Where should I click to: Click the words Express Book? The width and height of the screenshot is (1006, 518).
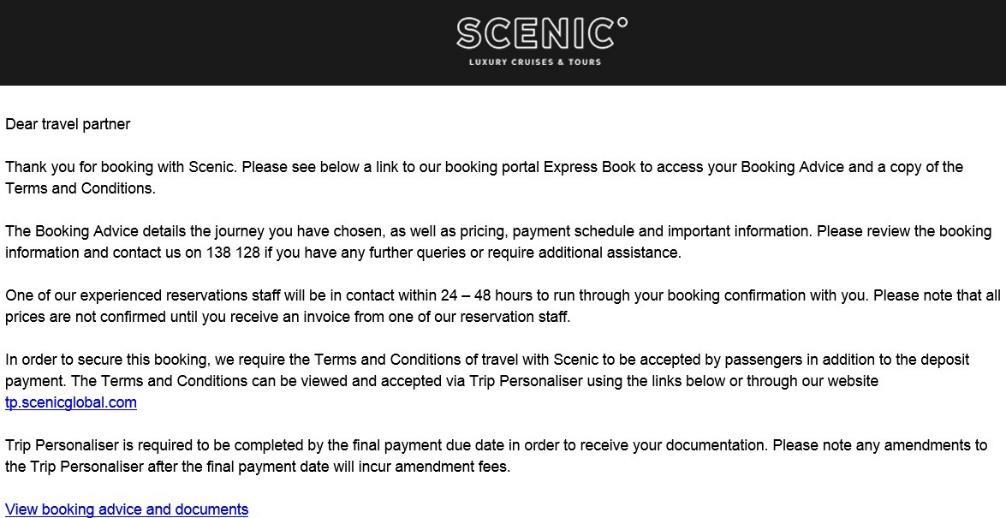pyautogui.click(x=590, y=167)
